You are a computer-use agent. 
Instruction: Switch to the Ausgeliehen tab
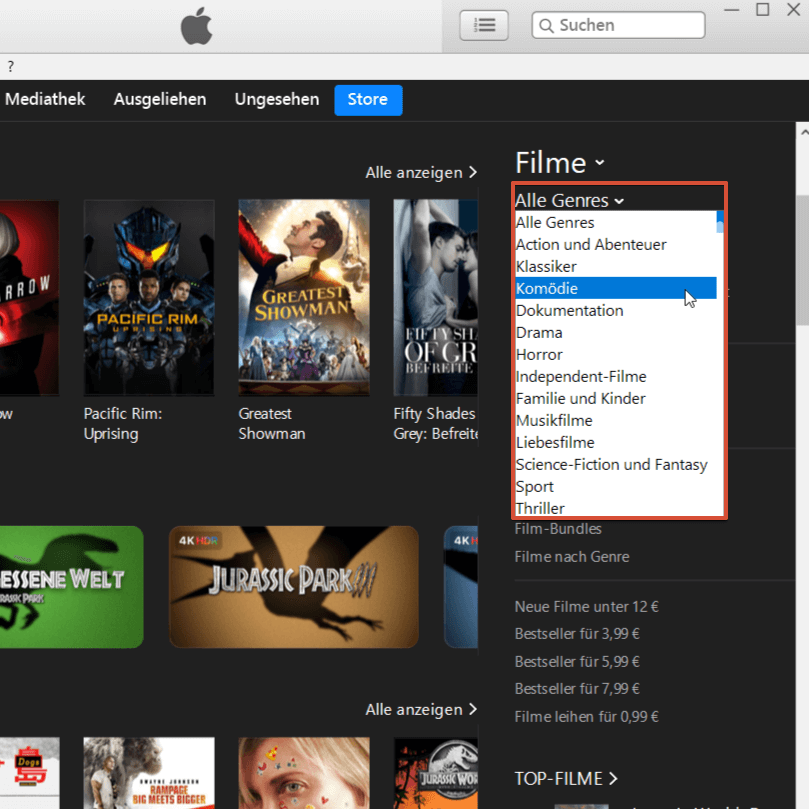pyautogui.click(x=160, y=99)
